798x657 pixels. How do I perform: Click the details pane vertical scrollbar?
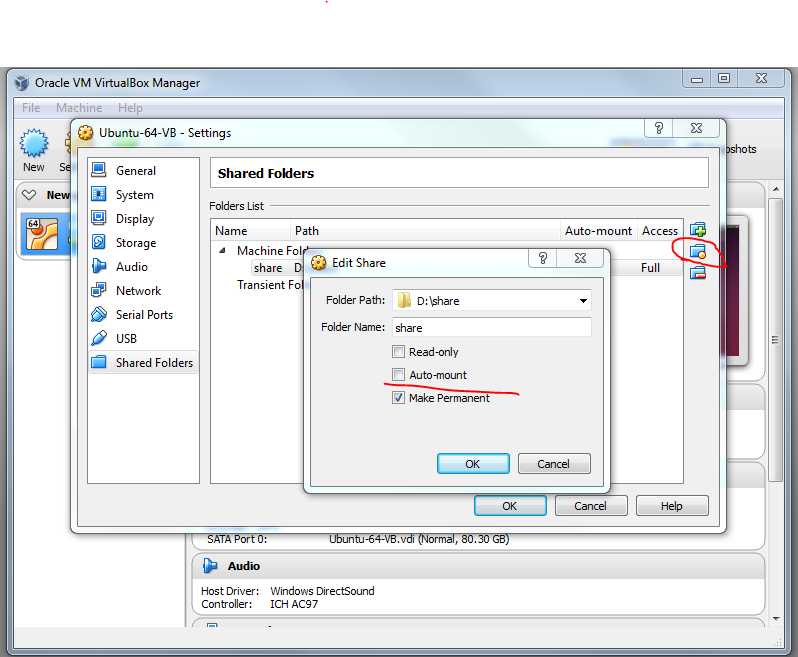click(x=776, y=339)
